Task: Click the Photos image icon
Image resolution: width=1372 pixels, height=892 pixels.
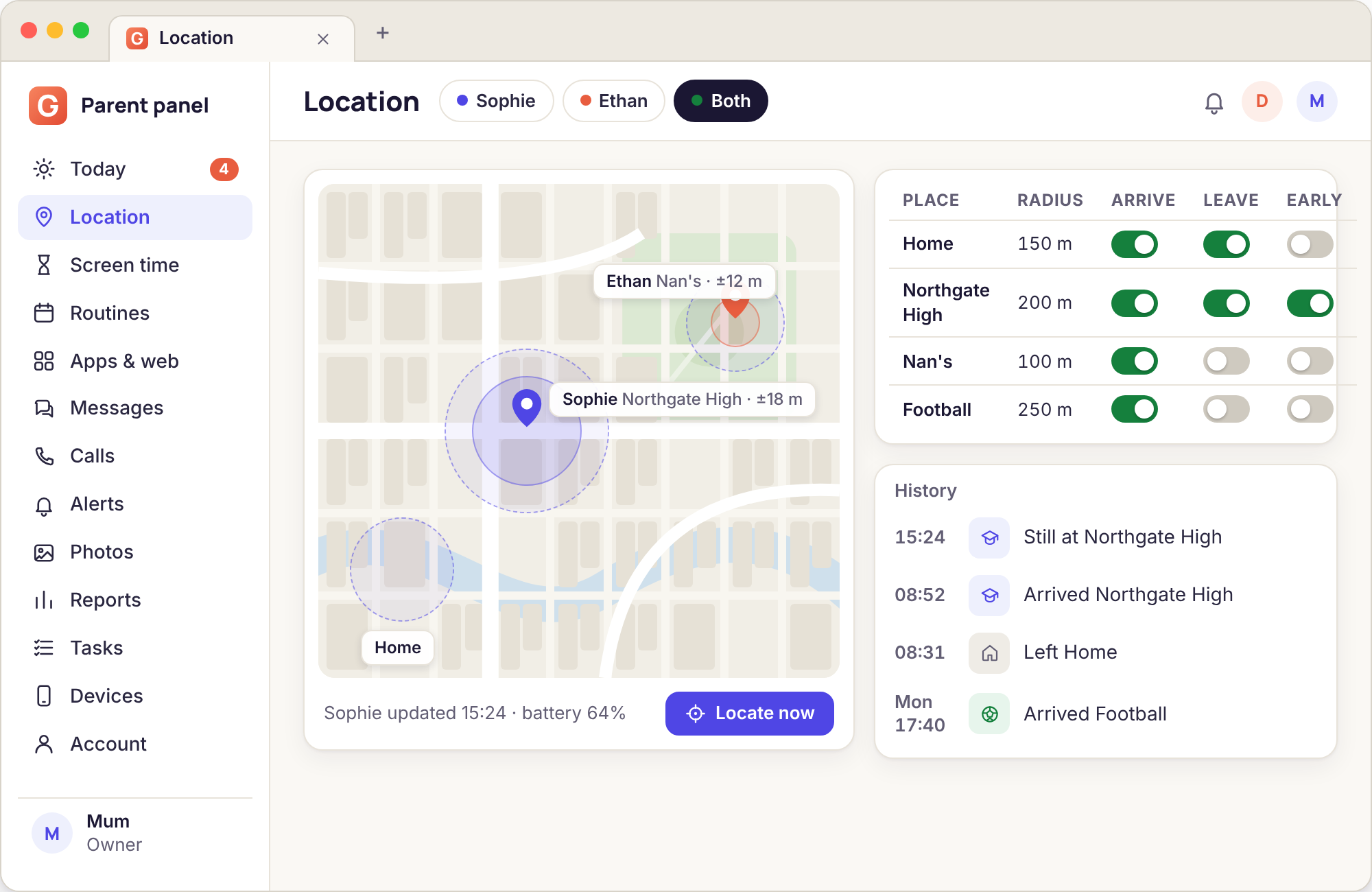Action: (x=44, y=552)
